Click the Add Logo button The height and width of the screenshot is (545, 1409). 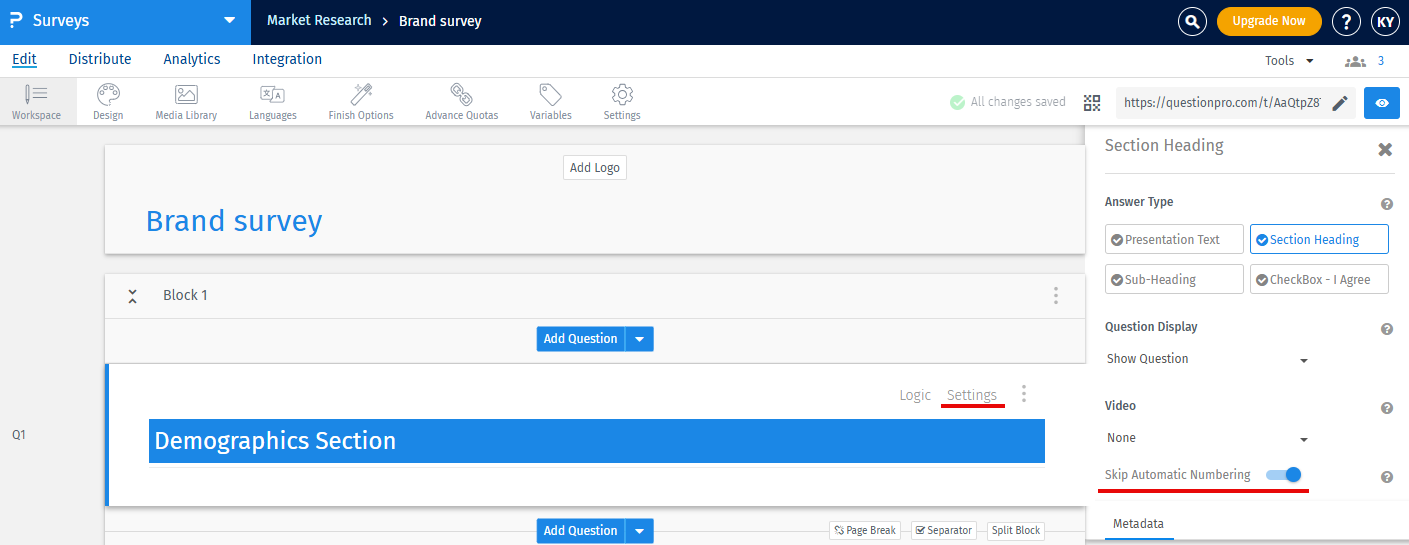click(x=594, y=168)
